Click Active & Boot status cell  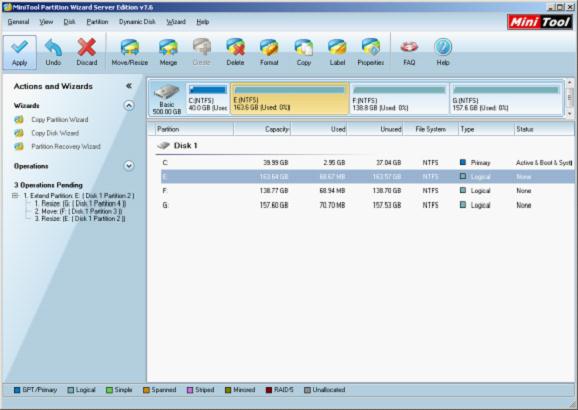(x=544, y=163)
